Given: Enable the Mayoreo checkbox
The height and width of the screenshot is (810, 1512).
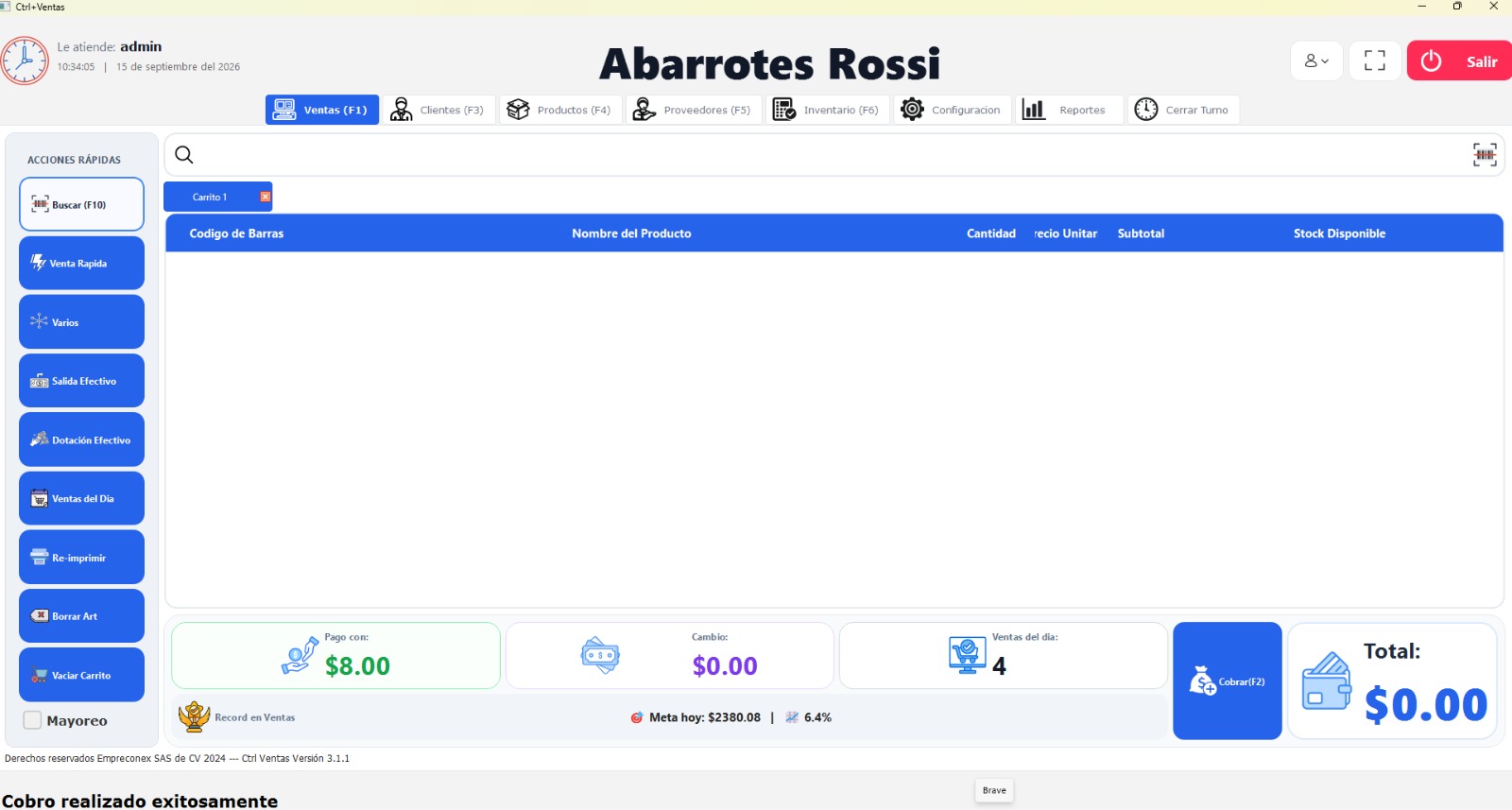Looking at the screenshot, I should click(32, 720).
